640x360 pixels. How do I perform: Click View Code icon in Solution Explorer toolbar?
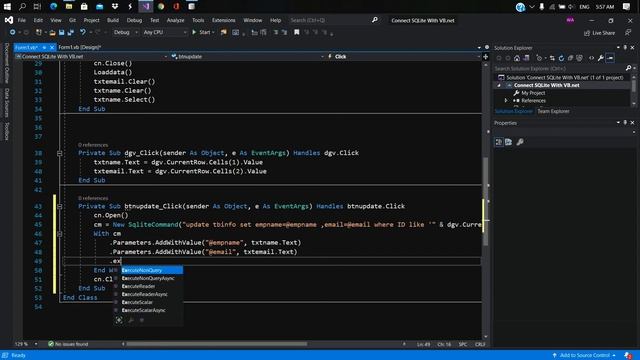(x=591, y=58)
